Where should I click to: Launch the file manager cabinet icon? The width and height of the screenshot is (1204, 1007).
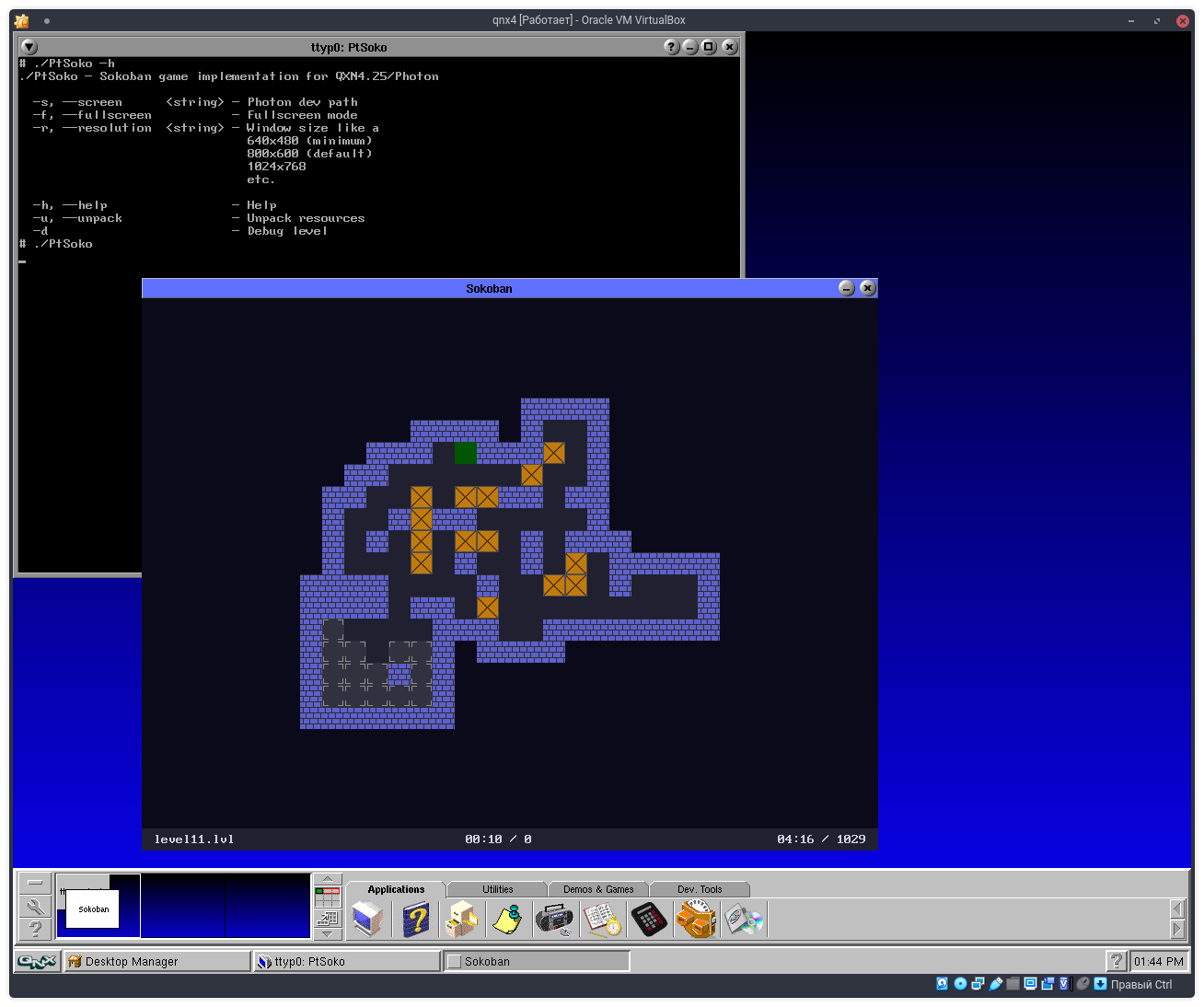click(x=462, y=919)
